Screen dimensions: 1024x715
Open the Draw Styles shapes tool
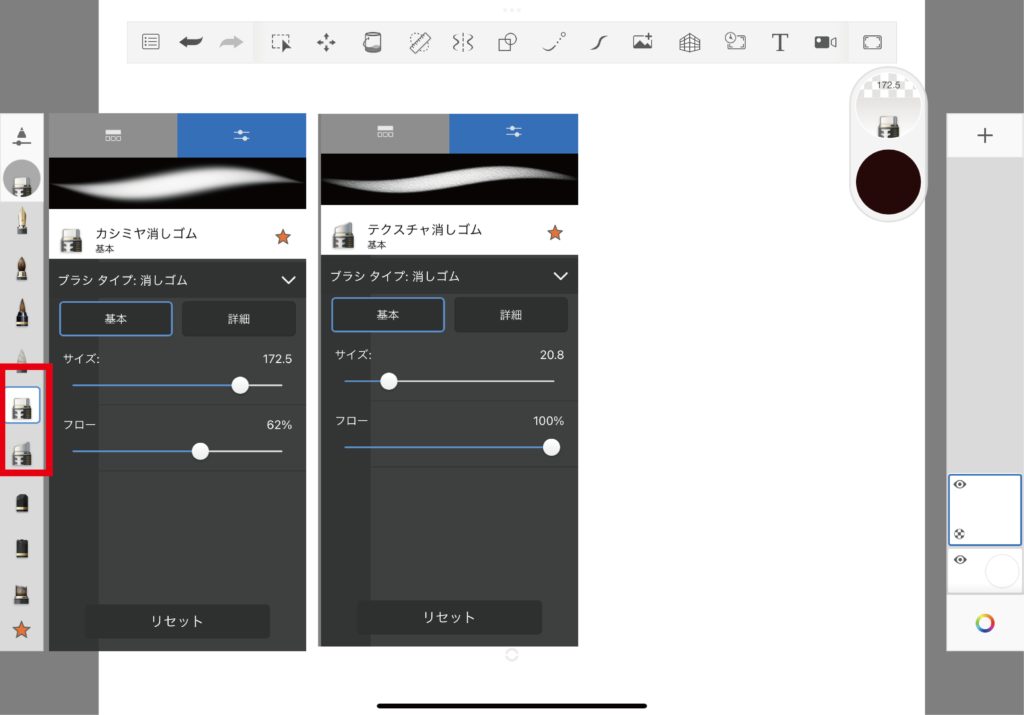pos(507,42)
